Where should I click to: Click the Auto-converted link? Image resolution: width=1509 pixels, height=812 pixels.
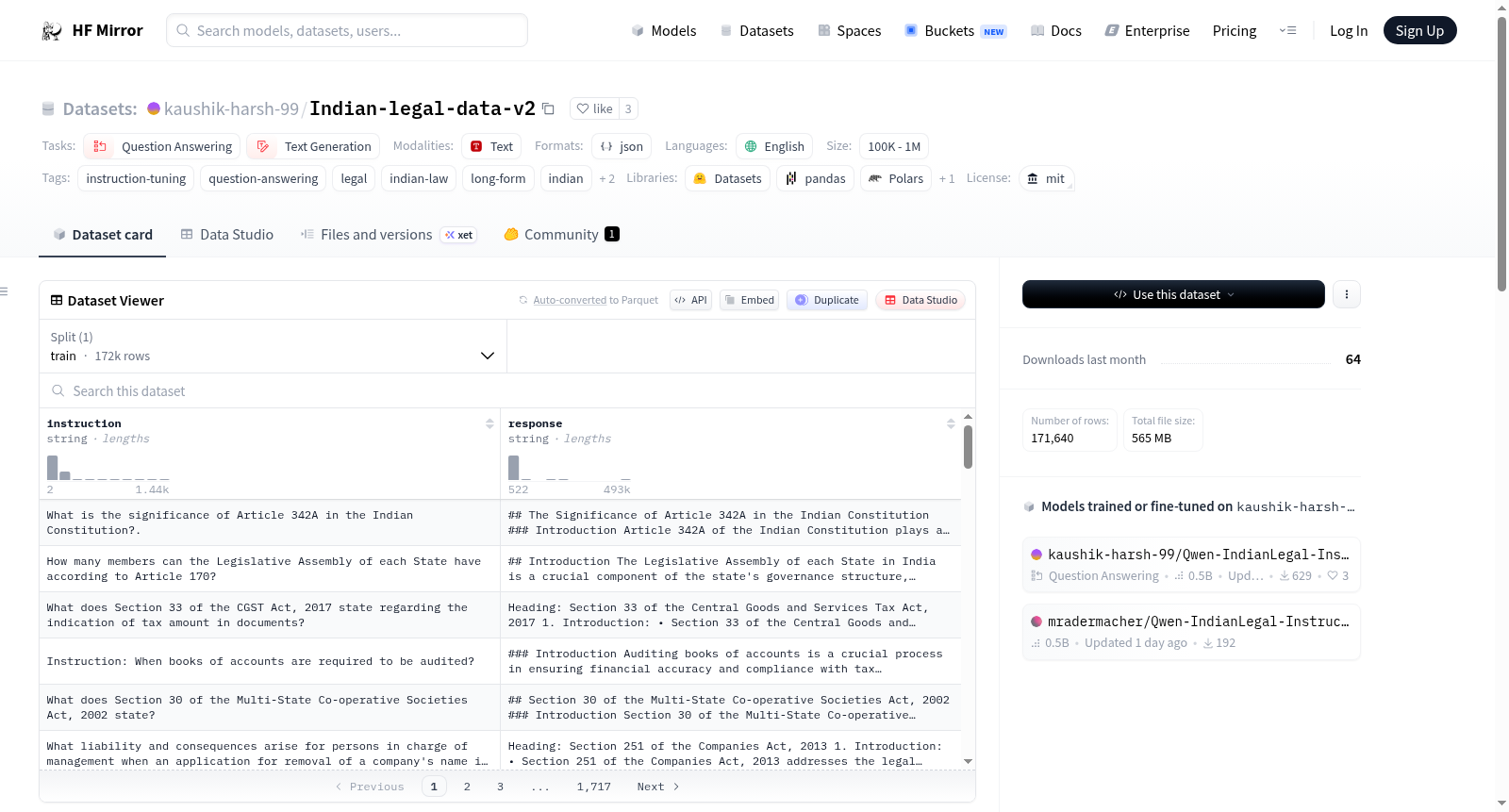click(x=570, y=300)
